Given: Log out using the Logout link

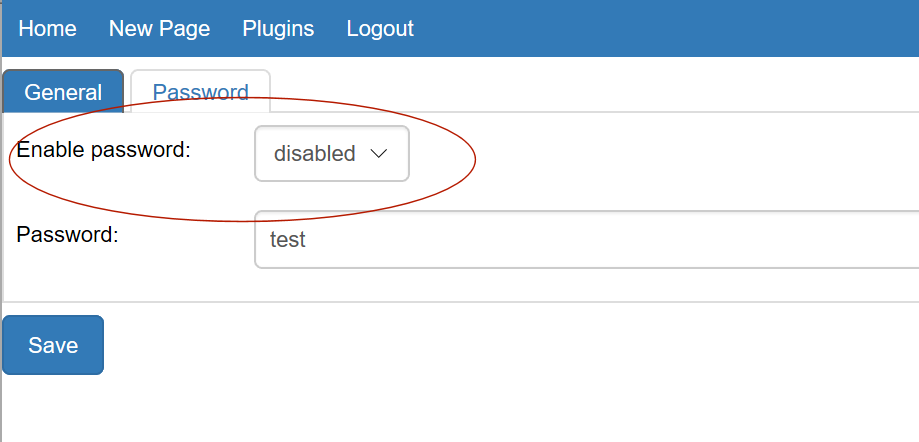Looking at the screenshot, I should 380,29.
